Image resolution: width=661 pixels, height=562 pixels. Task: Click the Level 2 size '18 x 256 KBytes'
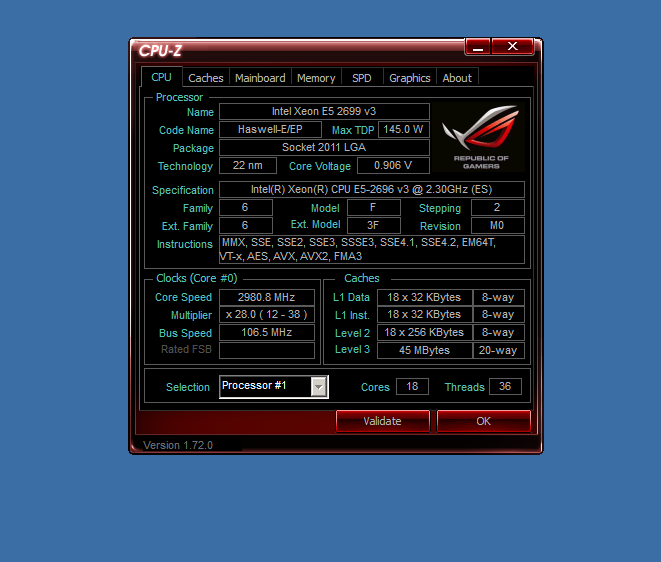tap(425, 332)
